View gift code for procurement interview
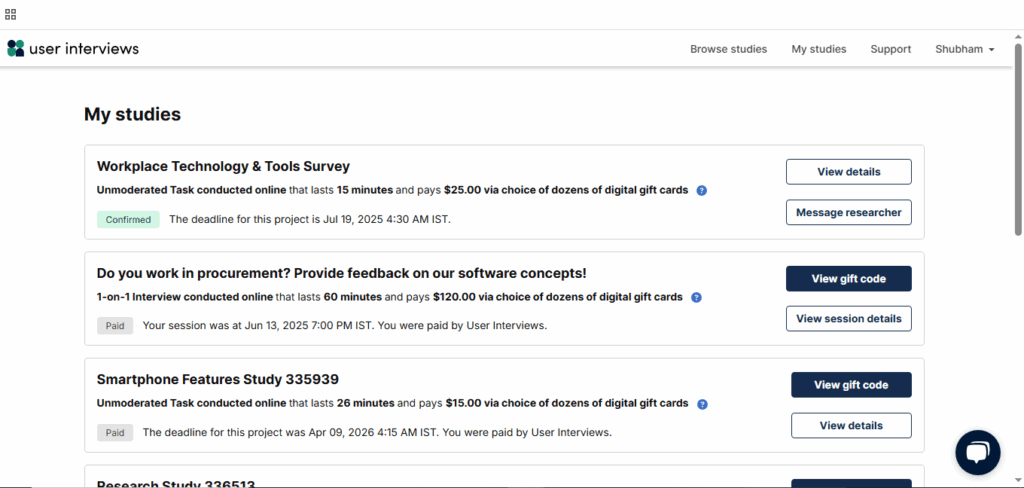Screen dimensions: 1024x488 [x=848, y=279]
